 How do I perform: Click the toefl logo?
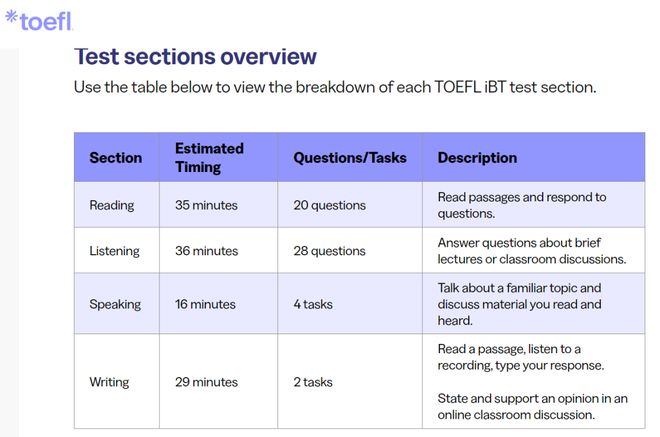coord(38,21)
